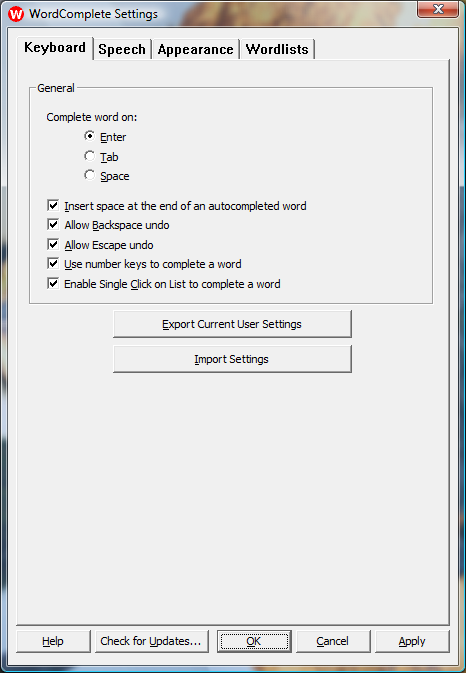This screenshot has width=466, height=673.
Task: Toggle Insert space after autocompleted word
Action: (x=53, y=205)
